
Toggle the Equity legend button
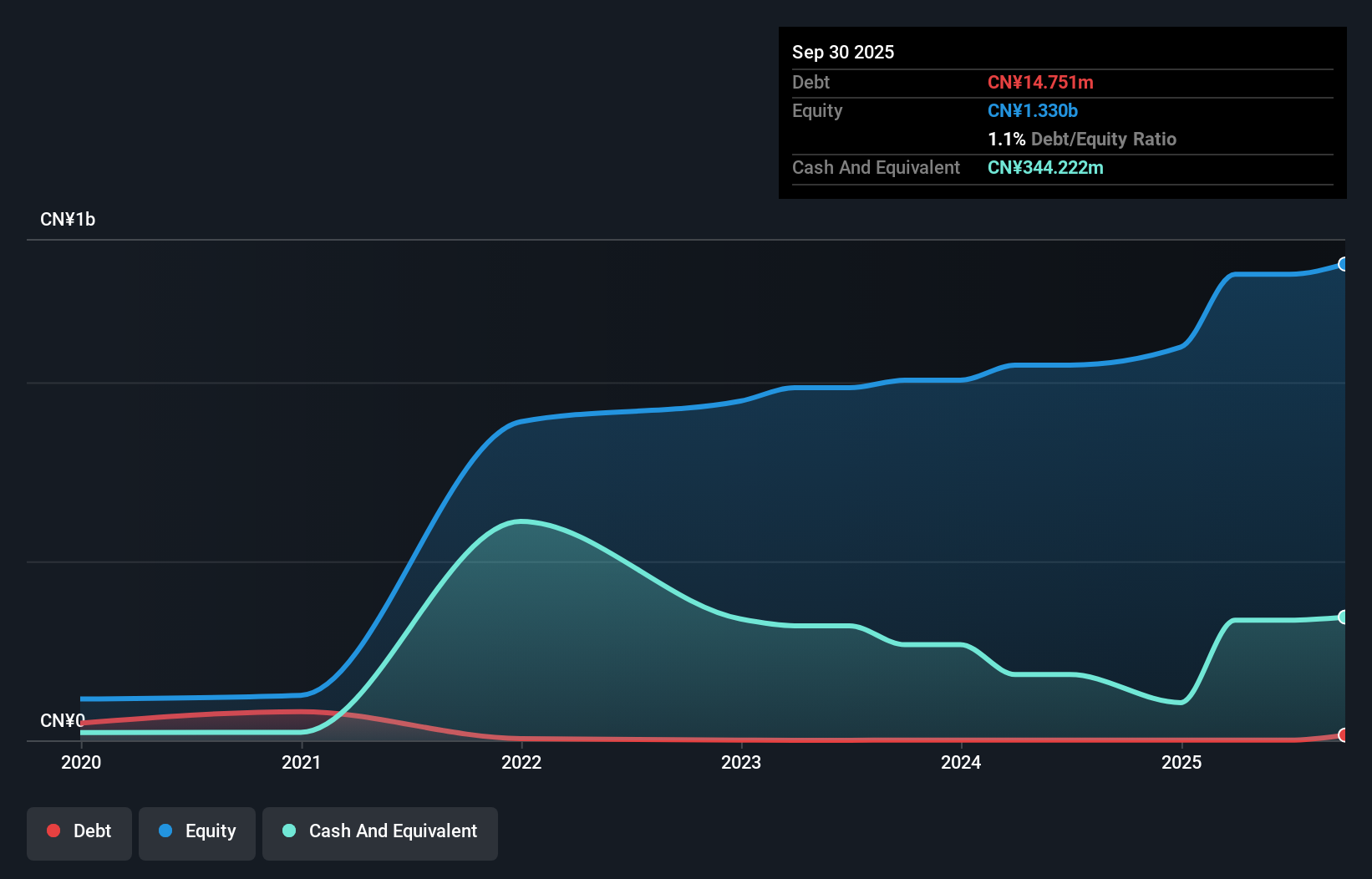(x=197, y=833)
